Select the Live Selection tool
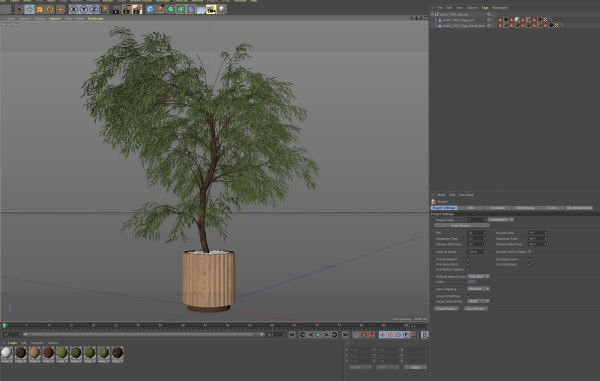The width and height of the screenshot is (600, 381). 19,9
